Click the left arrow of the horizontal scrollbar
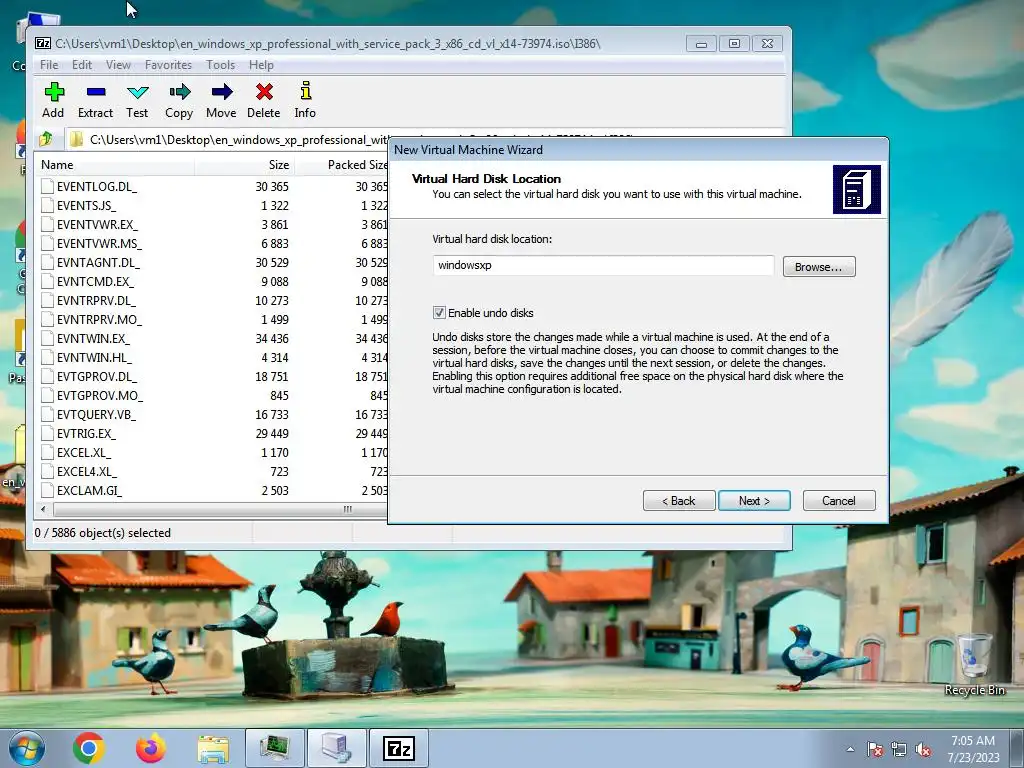Viewport: 1024px width, 768px height. (44, 509)
